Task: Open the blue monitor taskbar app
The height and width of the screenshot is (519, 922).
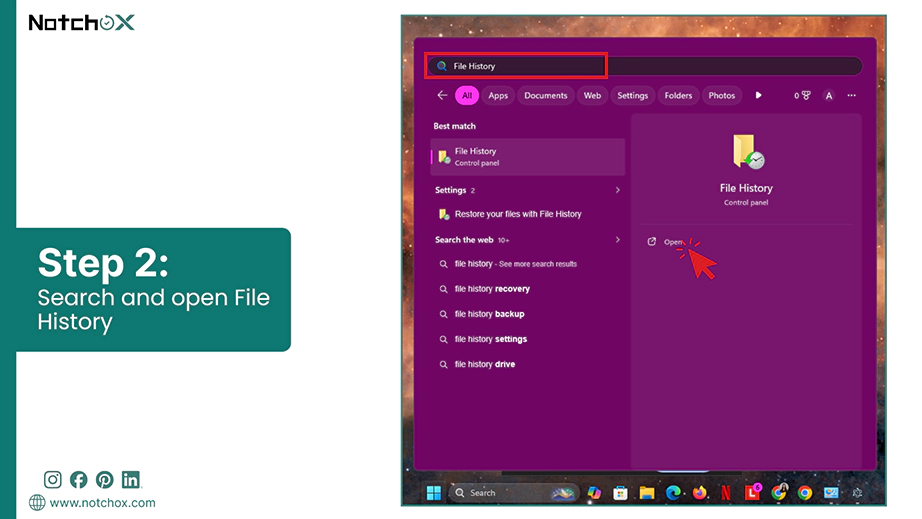Action: (x=831, y=493)
